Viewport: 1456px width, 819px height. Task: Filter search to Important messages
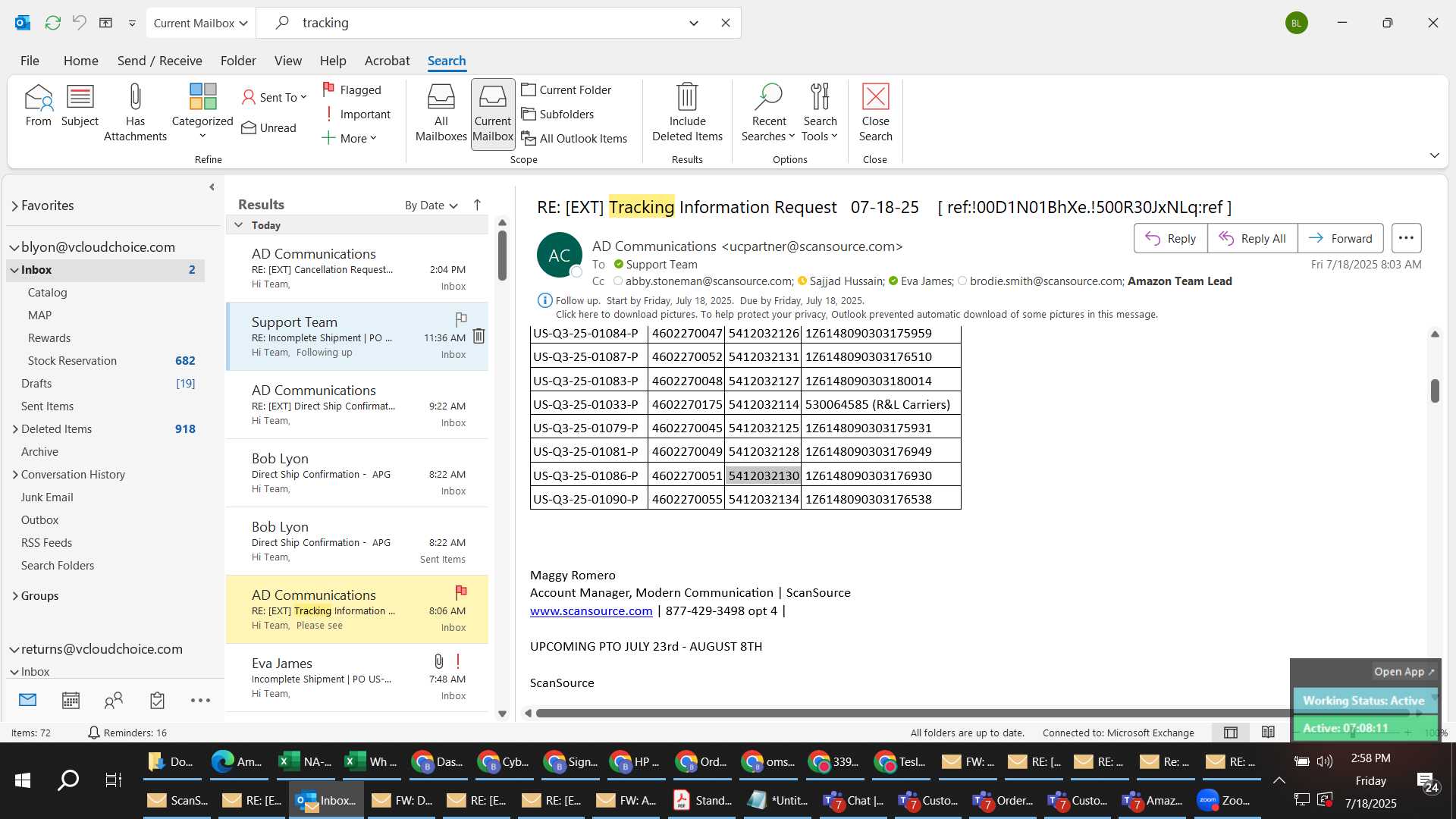356,114
